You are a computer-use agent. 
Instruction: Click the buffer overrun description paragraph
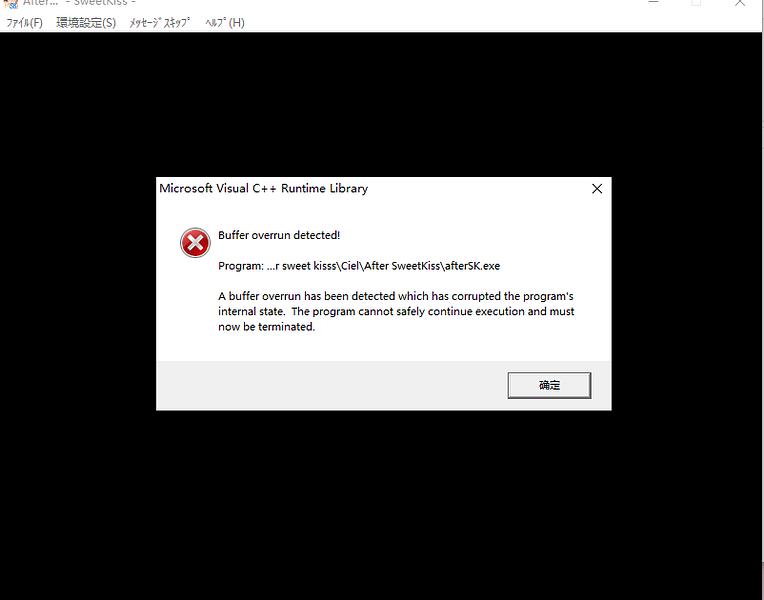[x=396, y=311]
